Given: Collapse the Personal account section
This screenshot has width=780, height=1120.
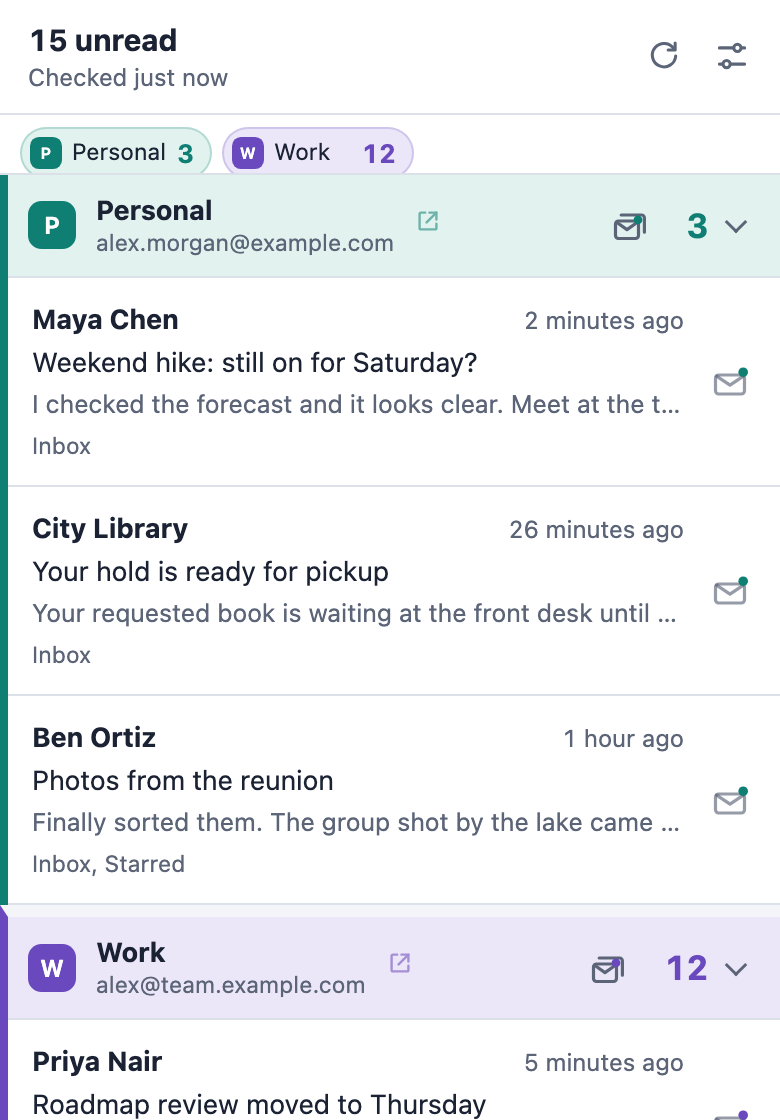Looking at the screenshot, I should point(736,226).
